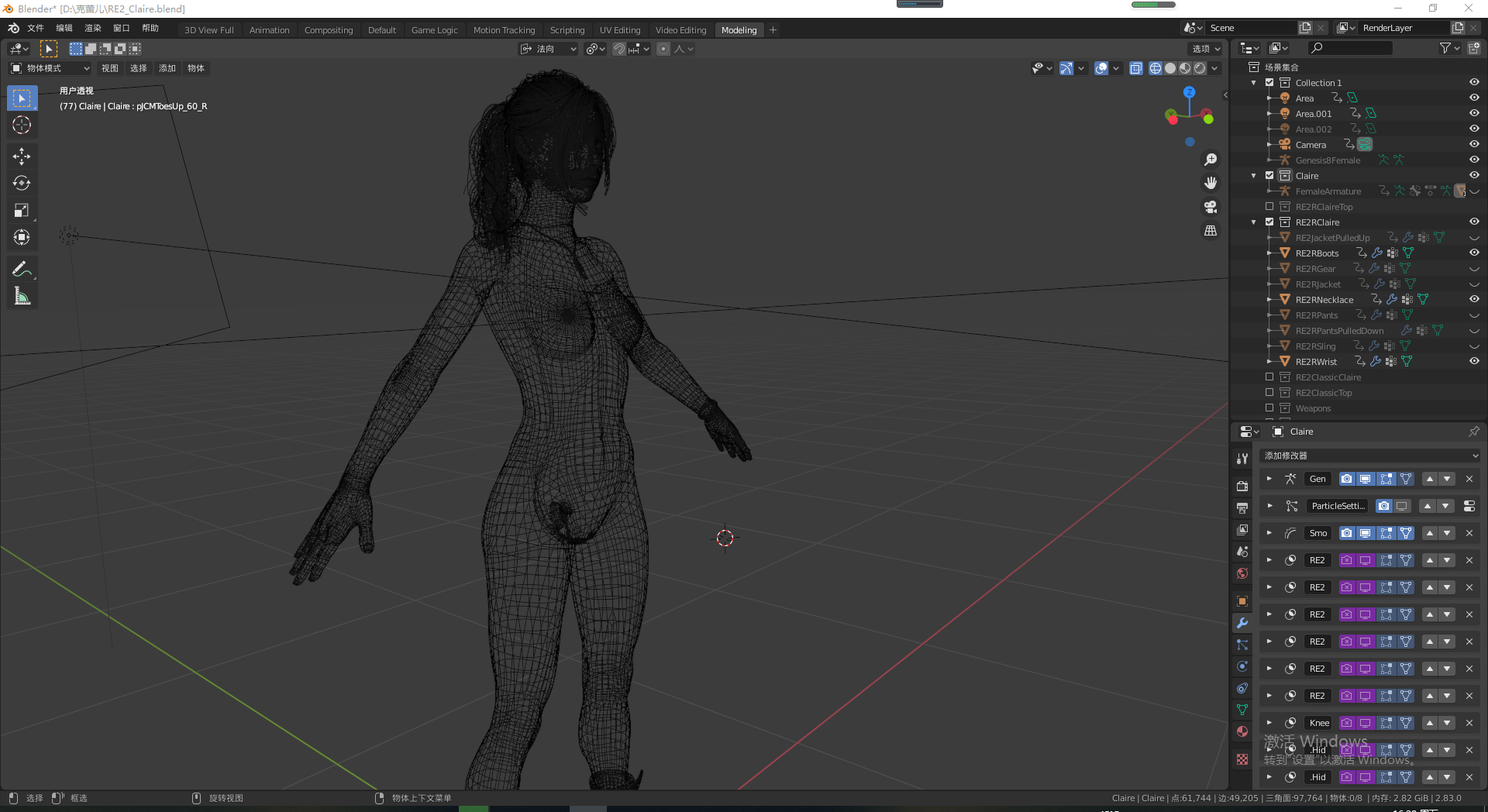Open View Layer properties tab
This screenshot has width=1488, height=812.
(1242, 530)
